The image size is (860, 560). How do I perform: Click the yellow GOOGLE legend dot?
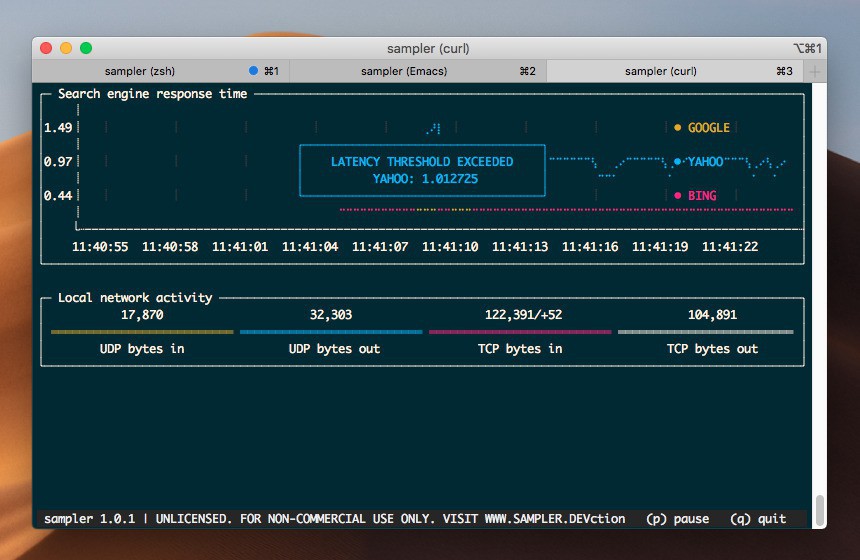(x=677, y=128)
